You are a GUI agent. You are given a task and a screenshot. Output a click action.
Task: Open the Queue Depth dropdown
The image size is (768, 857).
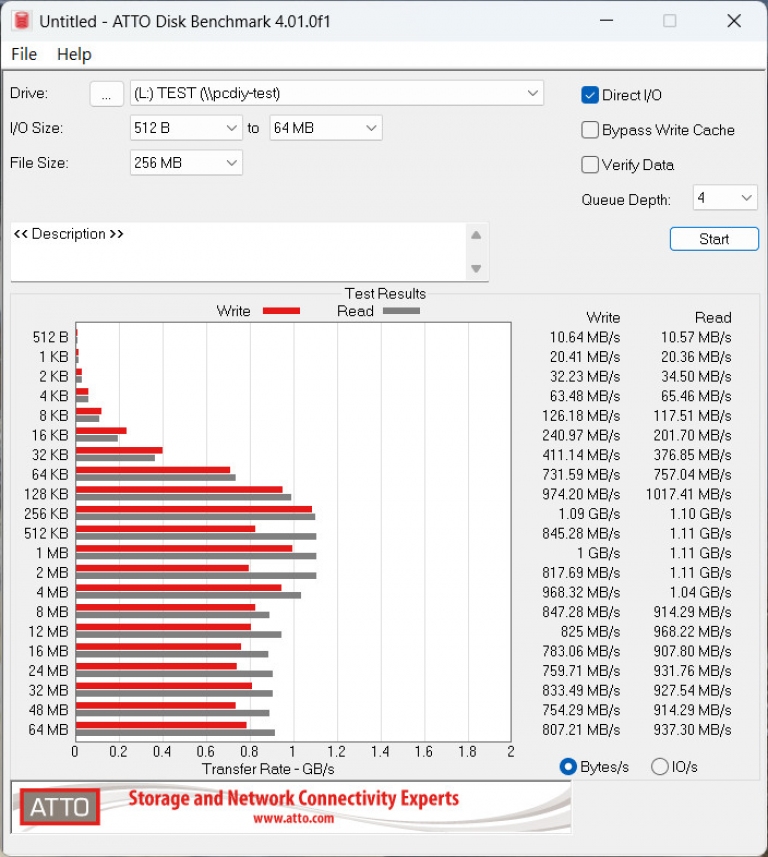pyautogui.click(x=725, y=198)
